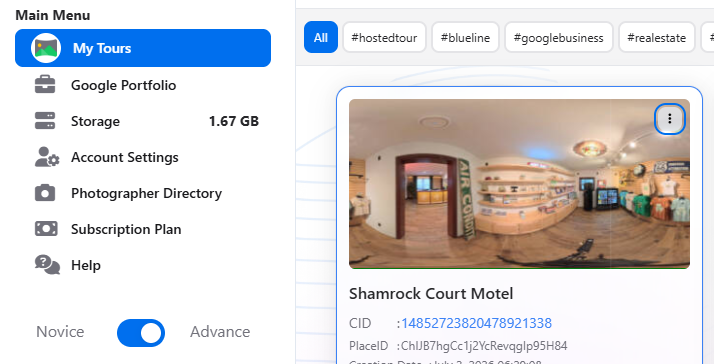Click the Help chat bubbles icon
714x364 pixels.
(47, 265)
